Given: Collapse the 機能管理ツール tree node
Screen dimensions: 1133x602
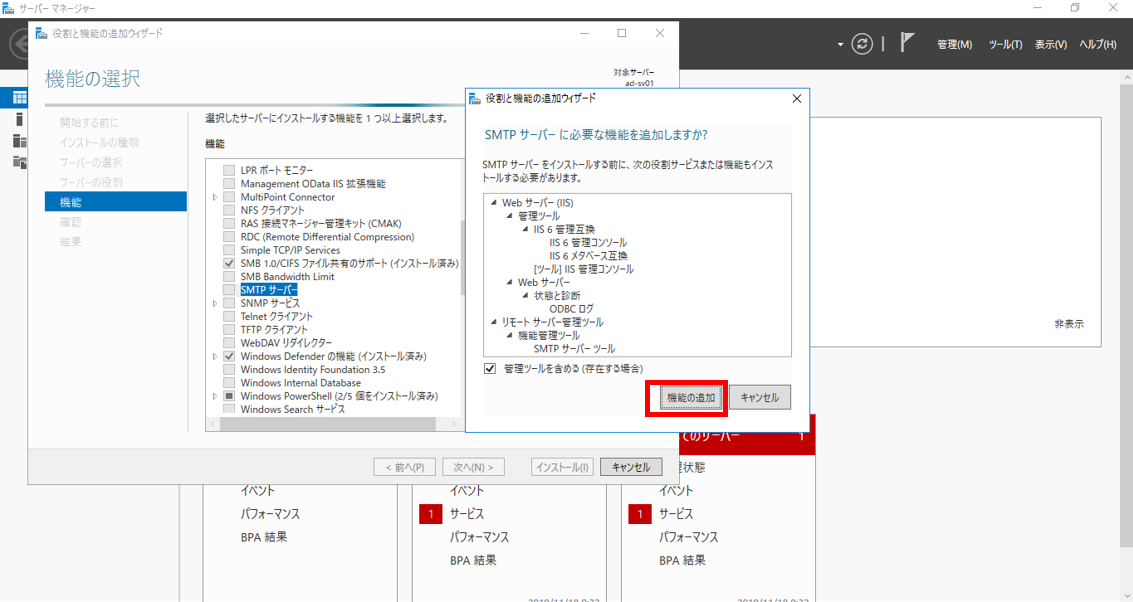Looking at the screenshot, I should pos(509,335).
